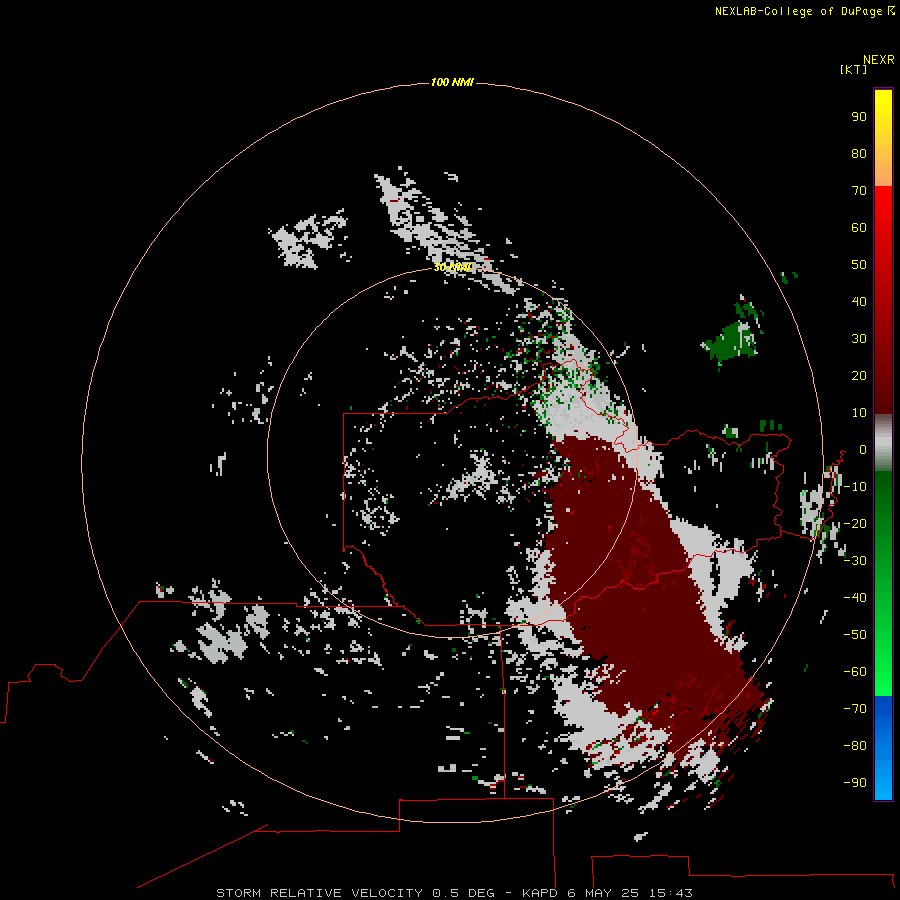The height and width of the screenshot is (900, 900).
Task: Click the -20 value on the velocity scale
Action: 855,524
